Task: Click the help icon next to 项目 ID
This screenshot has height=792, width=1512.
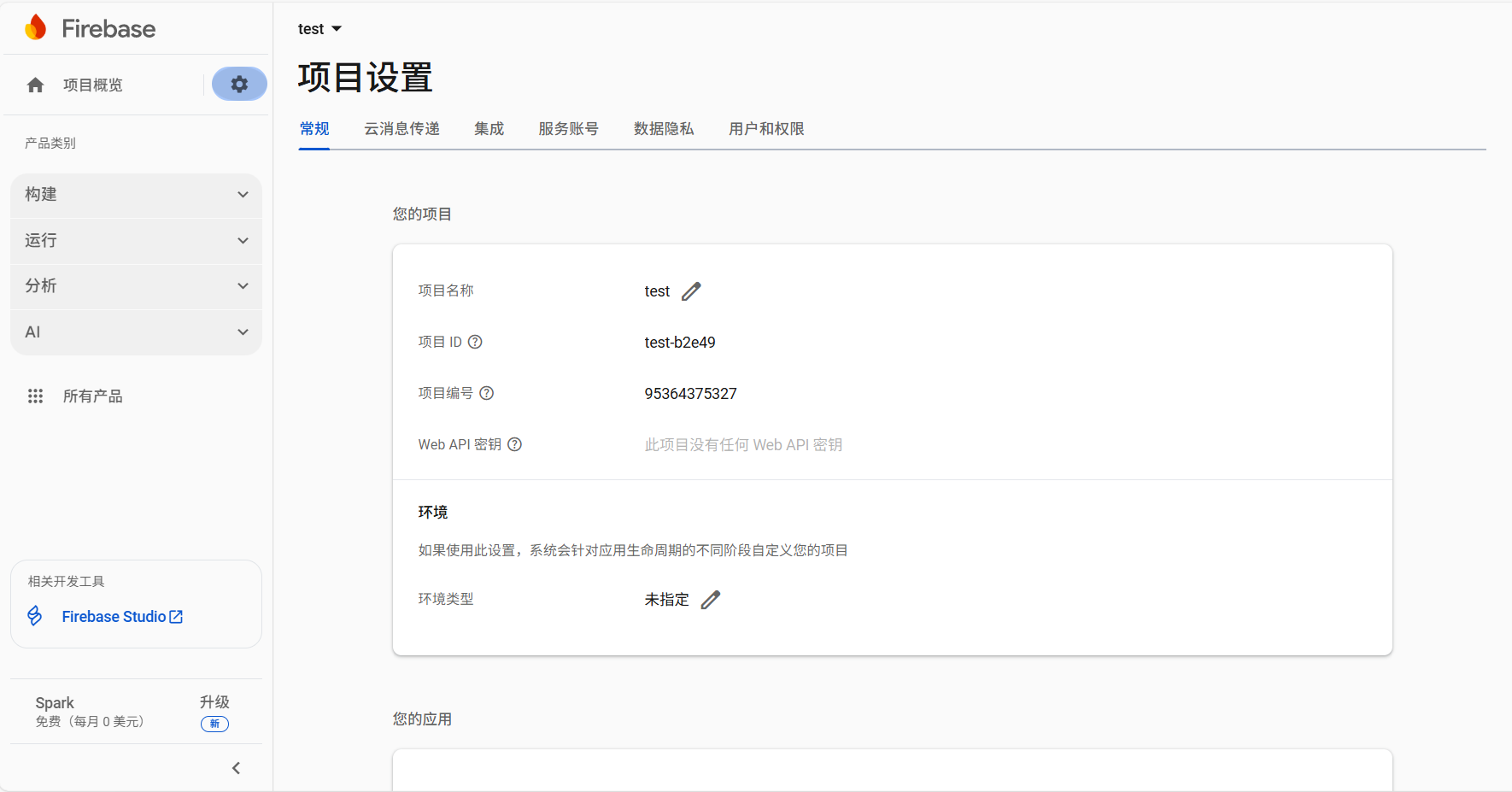Action: [475, 341]
